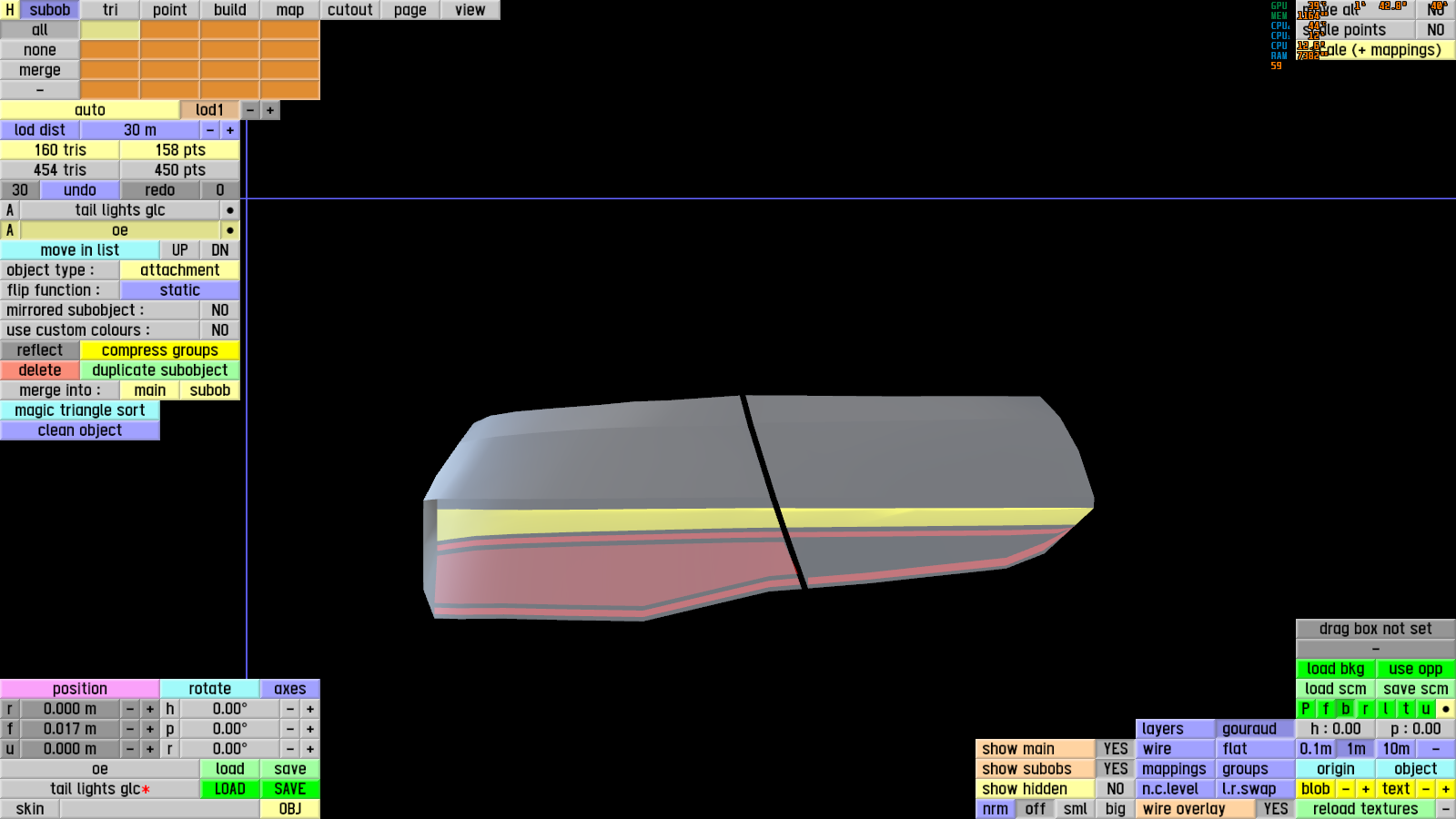The height and width of the screenshot is (819, 1456).
Task: Toggle use custom colours NO
Action: [220, 330]
